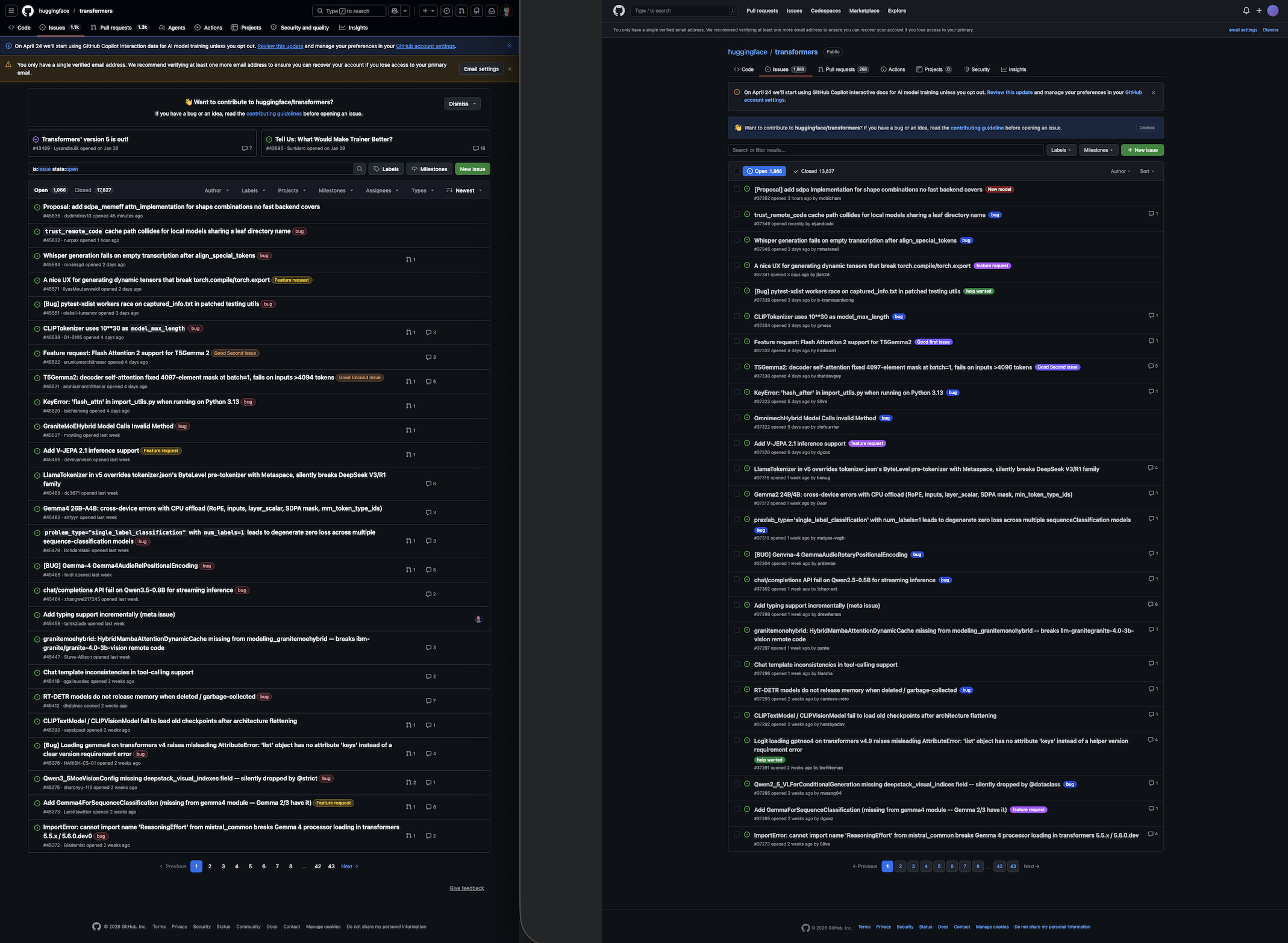Open the contributing guidelines link in the left banner

(x=274, y=114)
